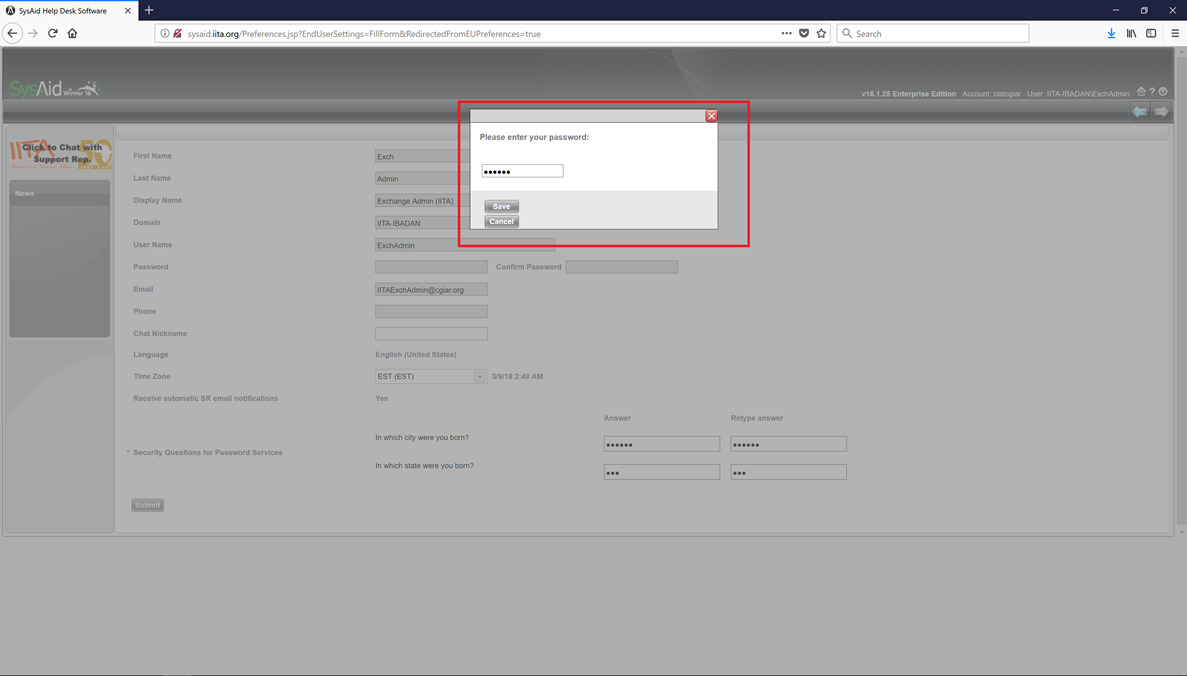
Task: Open the Firefox Library icon
Action: tap(1131, 32)
